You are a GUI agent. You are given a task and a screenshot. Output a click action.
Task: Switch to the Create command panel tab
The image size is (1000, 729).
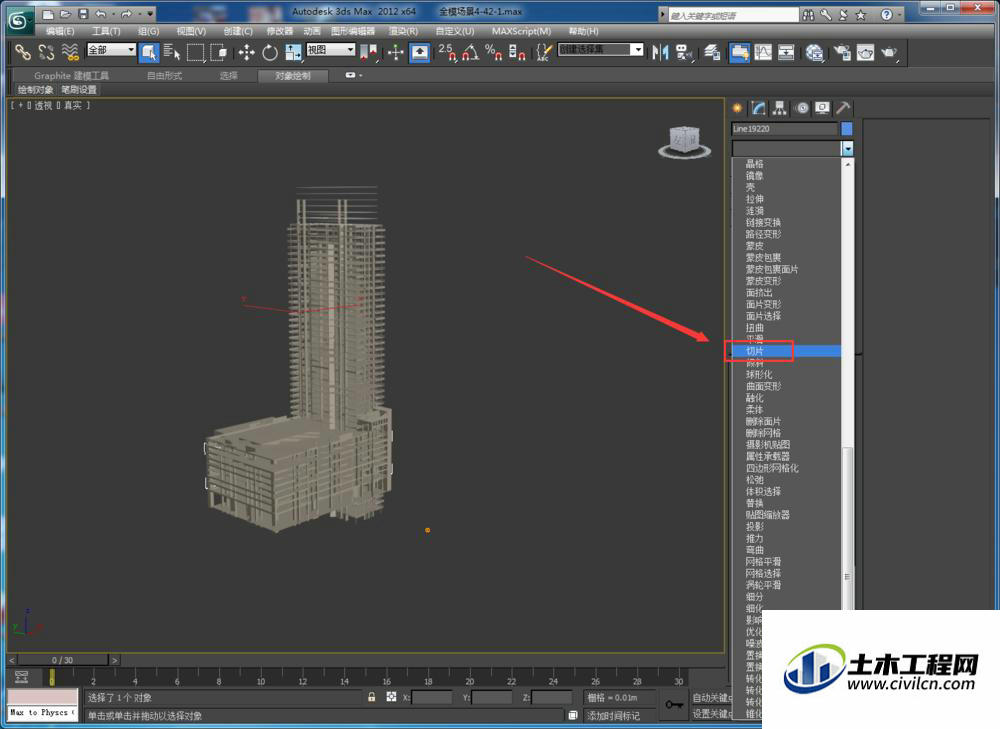point(737,108)
